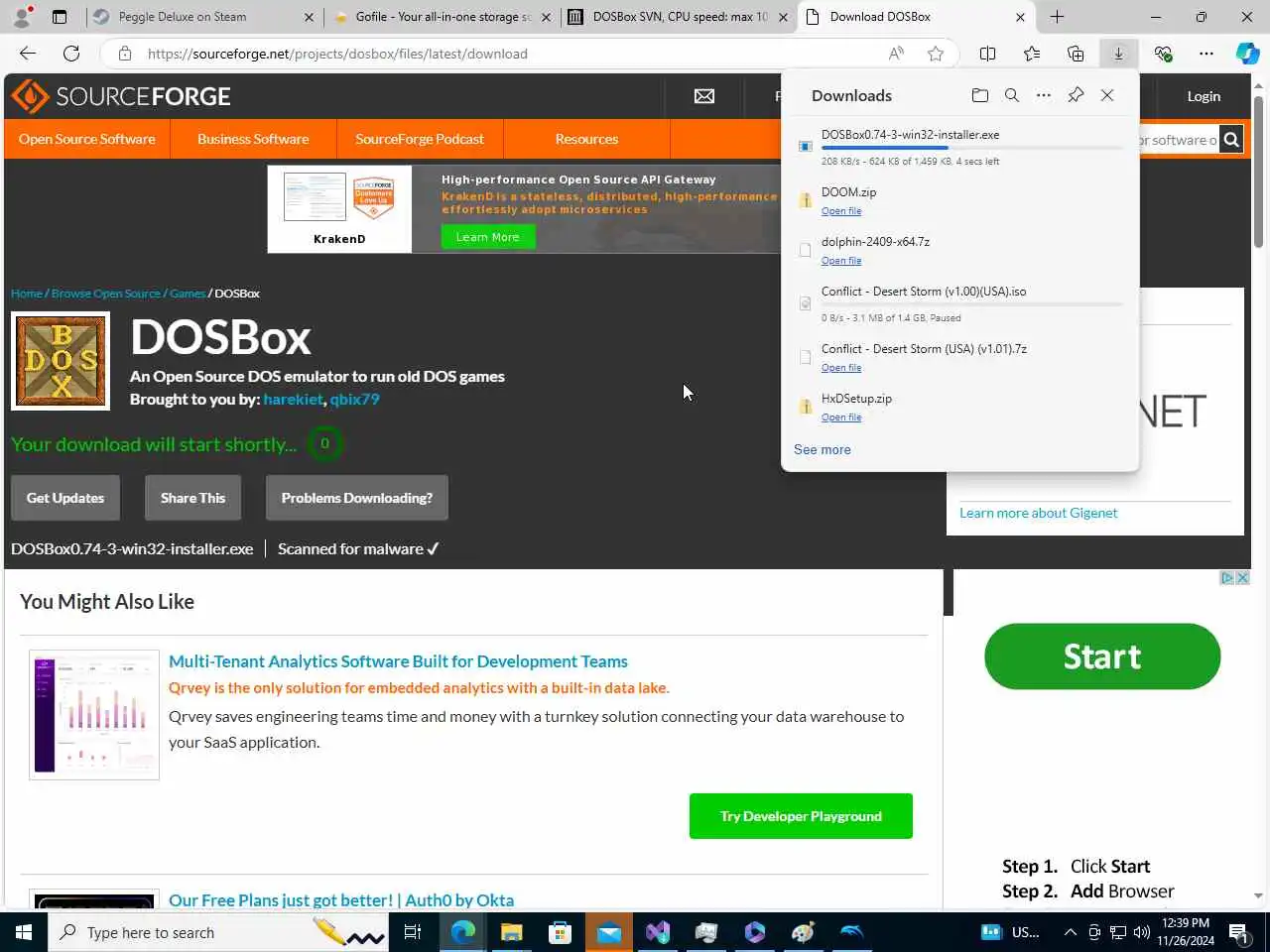Screen dimensions: 1270x952
Task: Close the Downloads panel
Action: (1107, 95)
